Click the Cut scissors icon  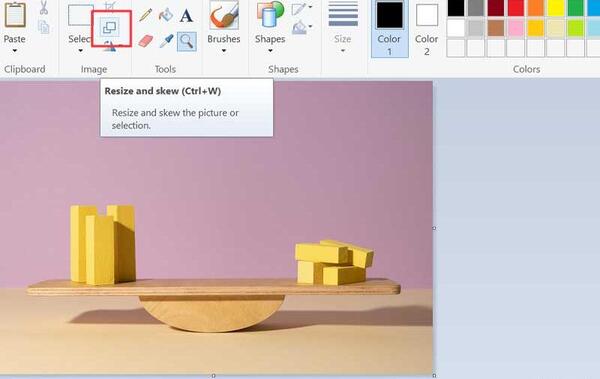pyautogui.click(x=44, y=8)
